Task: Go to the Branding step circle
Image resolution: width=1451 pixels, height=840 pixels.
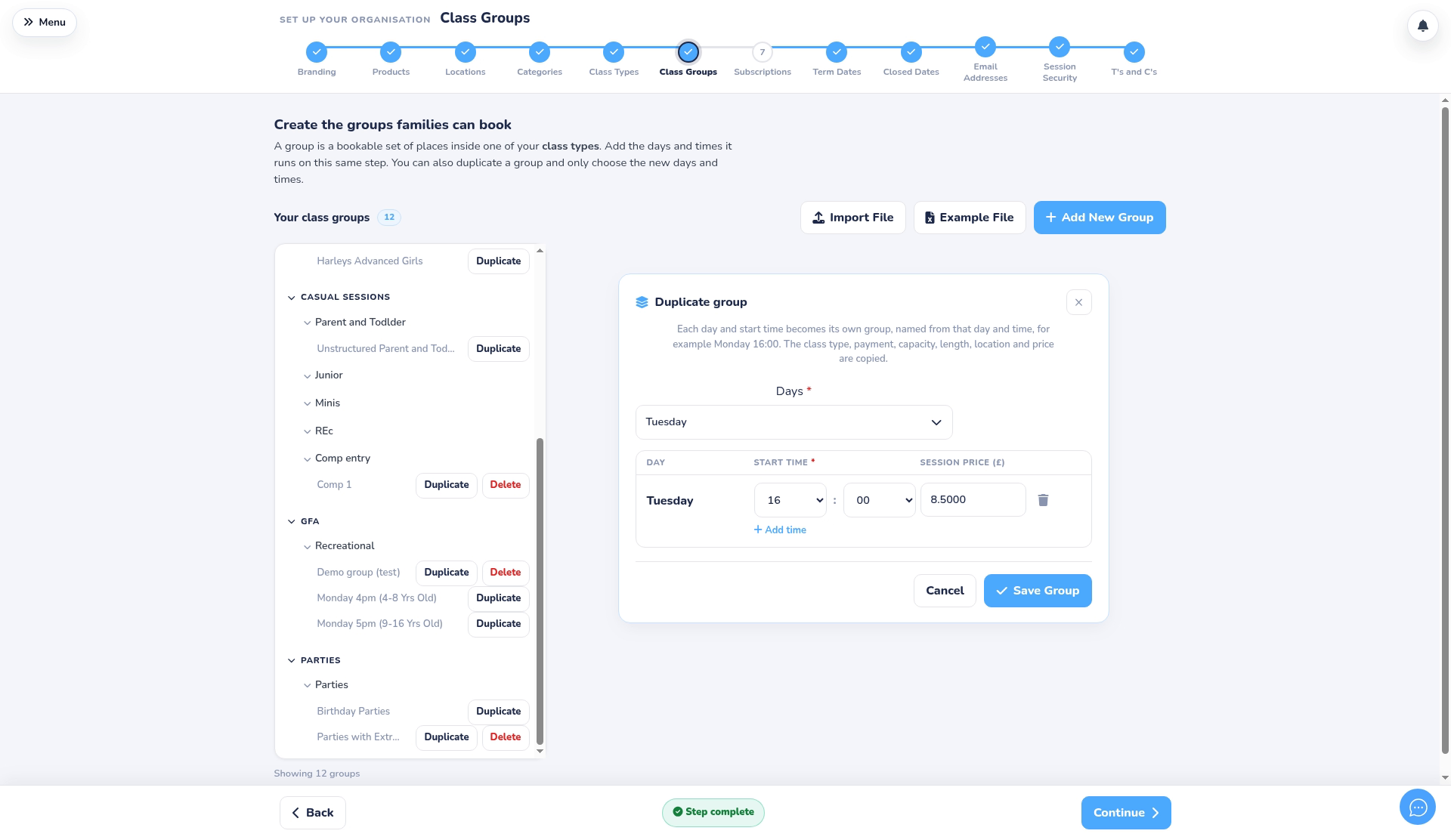Action: coord(317,52)
